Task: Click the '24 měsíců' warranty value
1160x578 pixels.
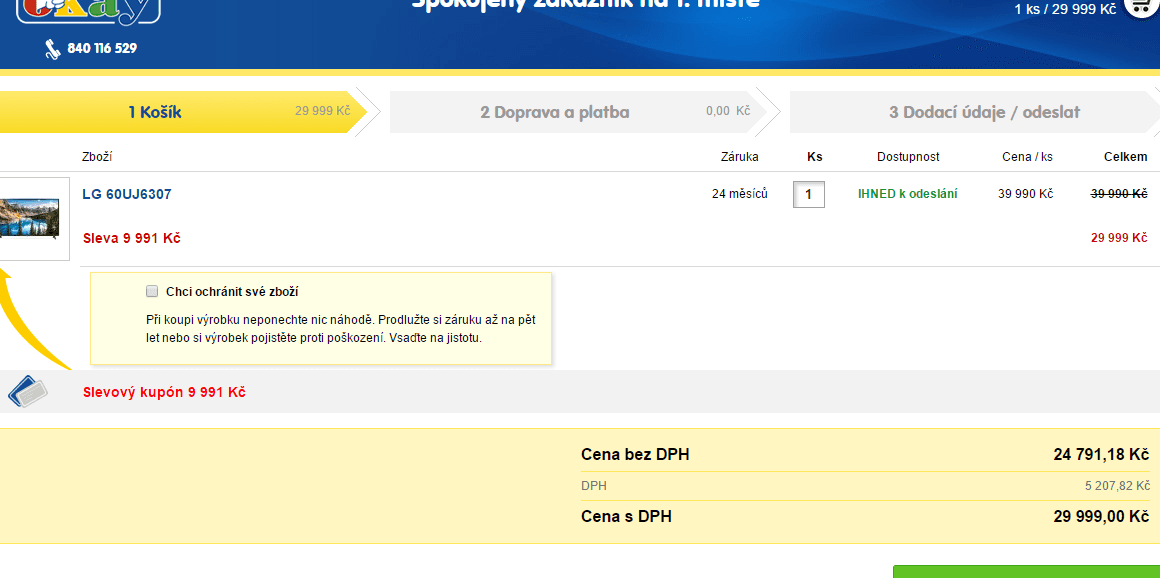Action: pyautogui.click(x=740, y=194)
